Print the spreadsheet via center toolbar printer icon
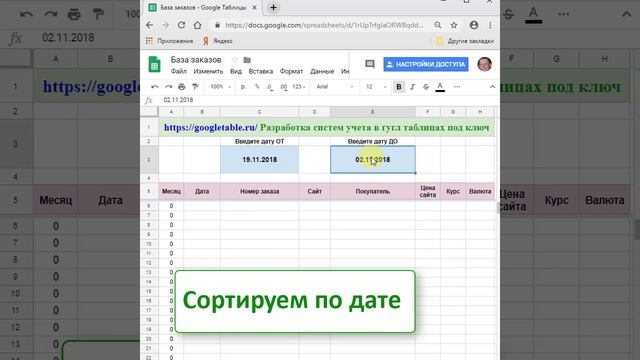Screen dimensions: 640x360 (182, 87)
